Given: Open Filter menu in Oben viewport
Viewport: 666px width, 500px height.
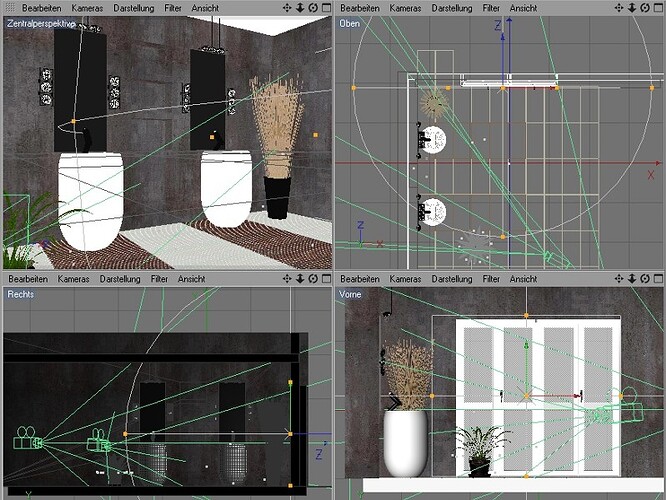Looking at the screenshot, I should [x=491, y=8].
